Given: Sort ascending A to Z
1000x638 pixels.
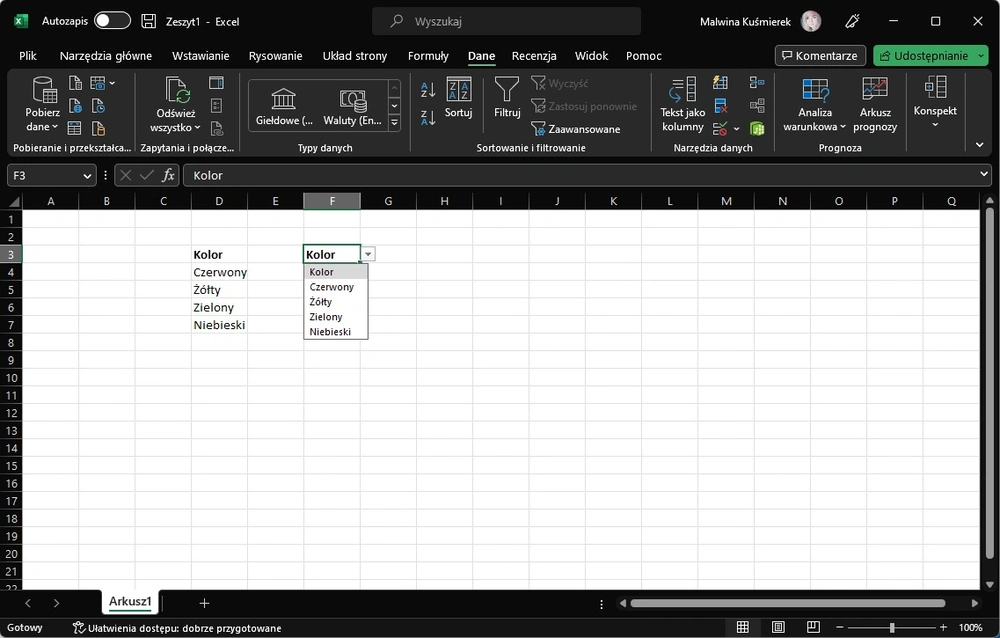Looking at the screenshot, I should [428, 90].
